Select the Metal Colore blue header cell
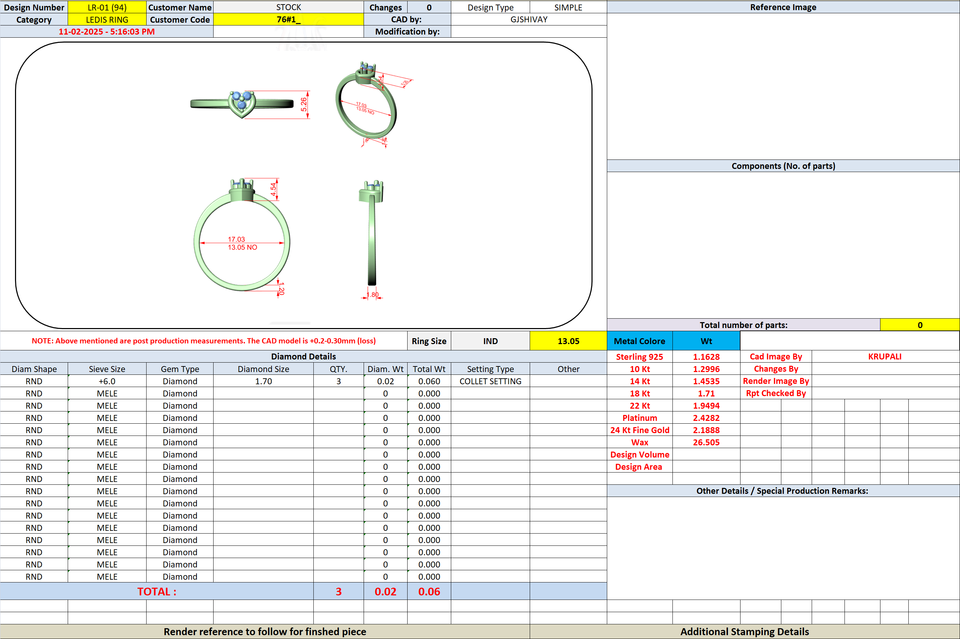The image size is (960, 639). tap(639, 341)
